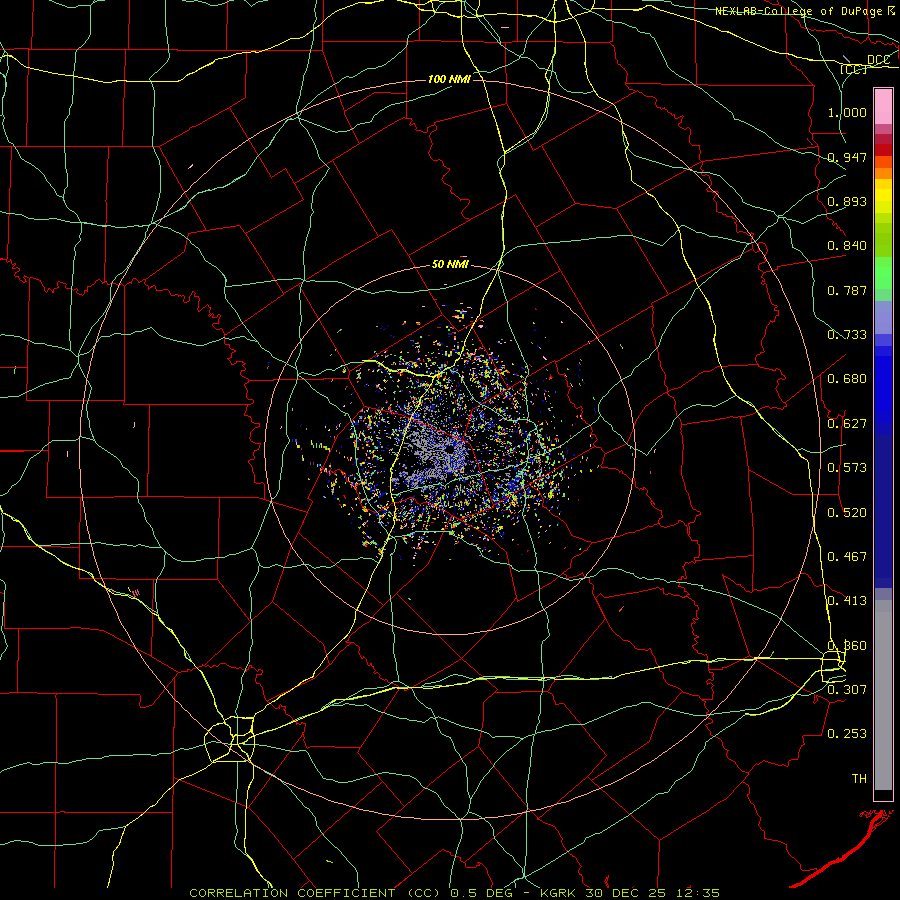Click the 0.520 color scale label
This screenshot has width=900, height=900.
pyautogui.click(x=847, y=513)
